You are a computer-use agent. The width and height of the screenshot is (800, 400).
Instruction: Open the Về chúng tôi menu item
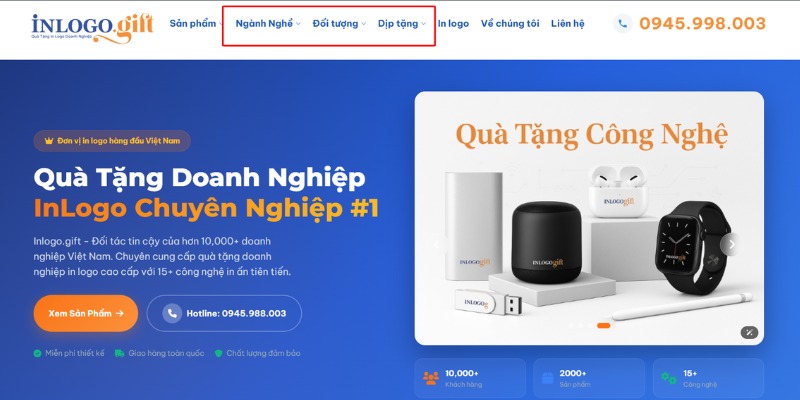click(x=510, y=23)
